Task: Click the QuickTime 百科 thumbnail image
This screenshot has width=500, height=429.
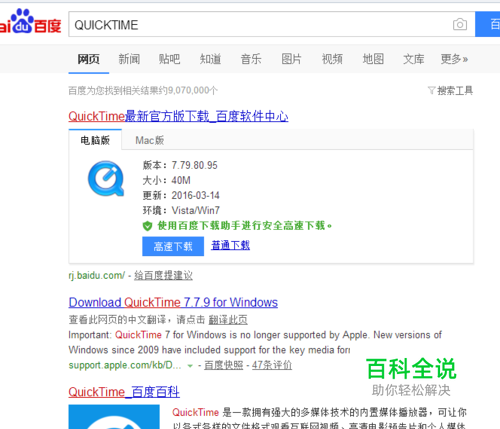Action: pos(114,417)
